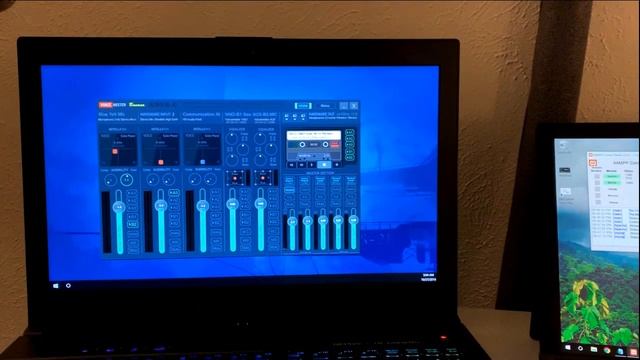
Task: Toggle EQ on master bus B1
Action: (336, 198)
